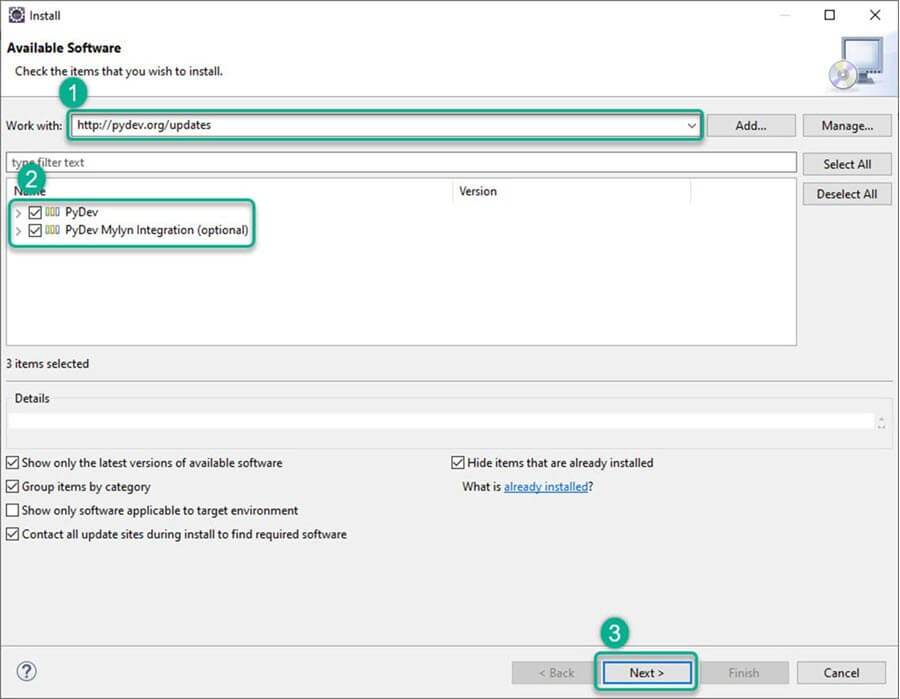Image resolution: width=900 pixels, height=699 pixels.
Task: Toggle 'Hide items that are already installed'
Action: (x=458, y=463)
